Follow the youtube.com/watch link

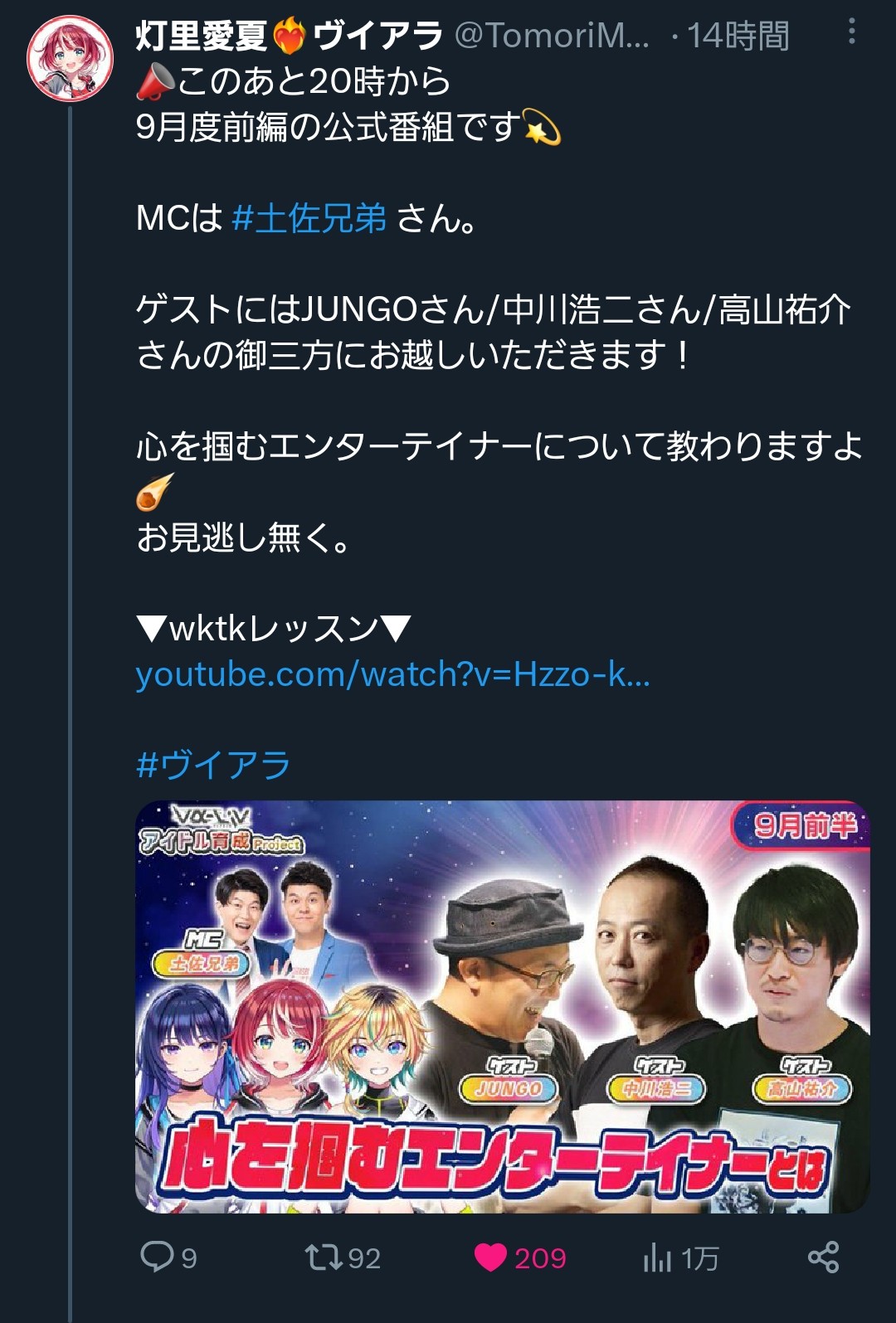pyautogui.click(x=392, y=674)
